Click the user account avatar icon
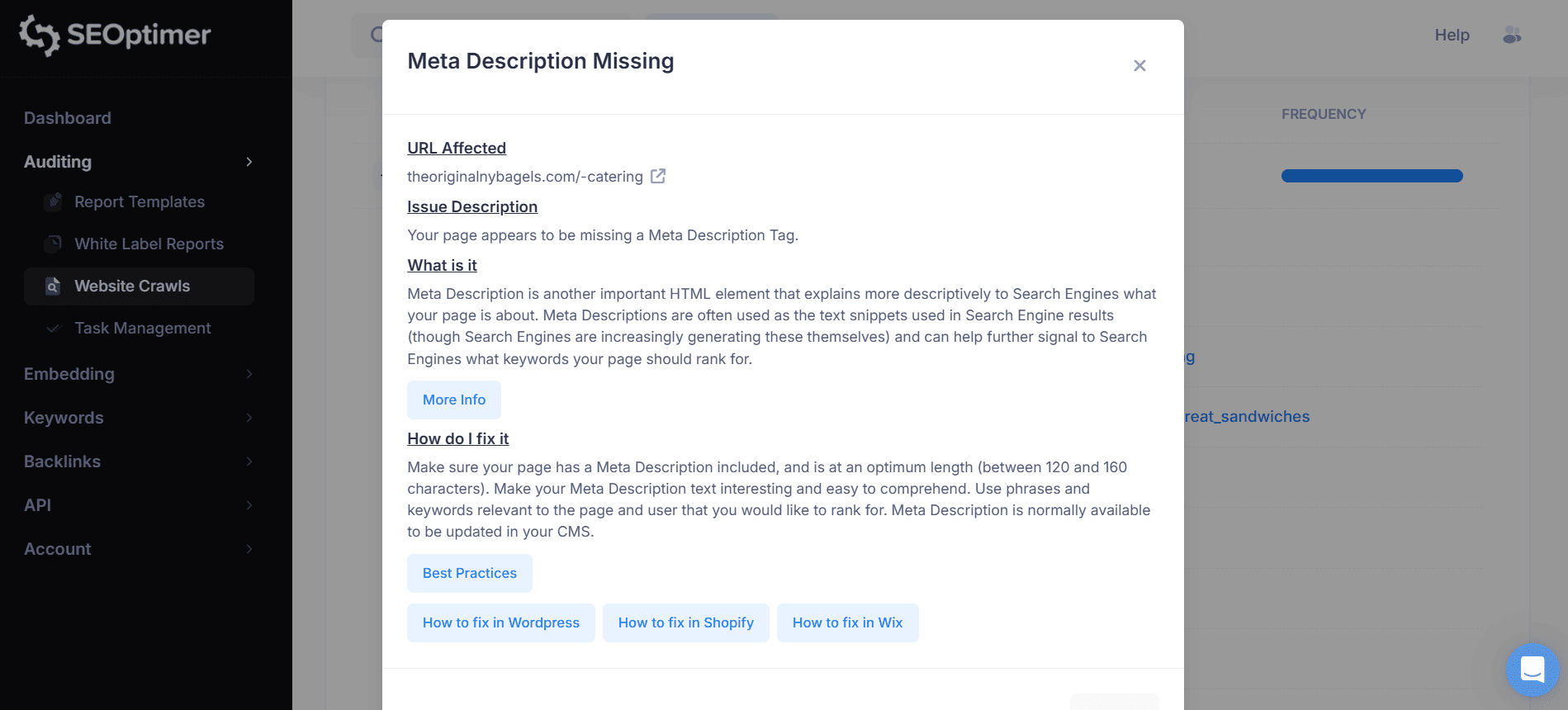 point(1512,35)
